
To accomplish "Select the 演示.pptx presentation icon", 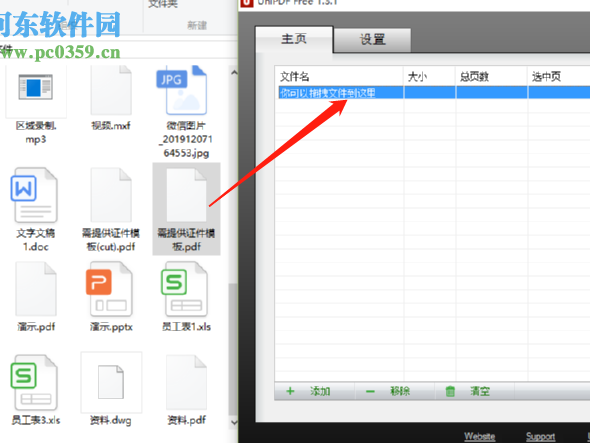I will 109,289.
